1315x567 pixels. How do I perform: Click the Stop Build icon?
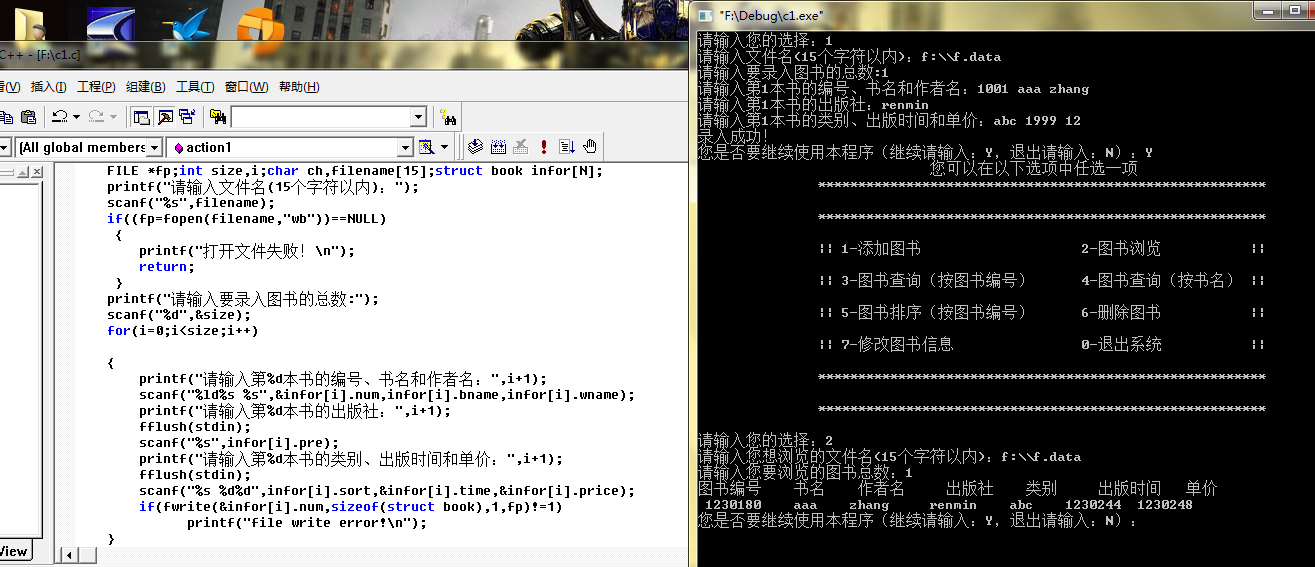coord(520,147)
